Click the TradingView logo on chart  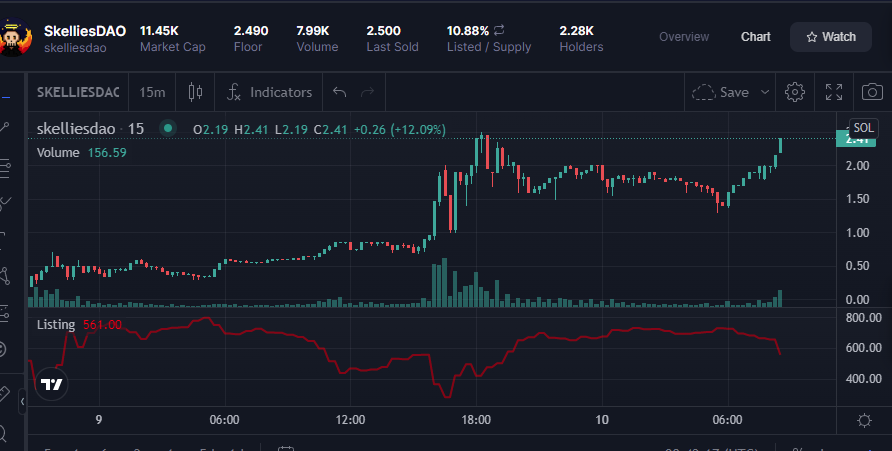click(x=51, y=384)
